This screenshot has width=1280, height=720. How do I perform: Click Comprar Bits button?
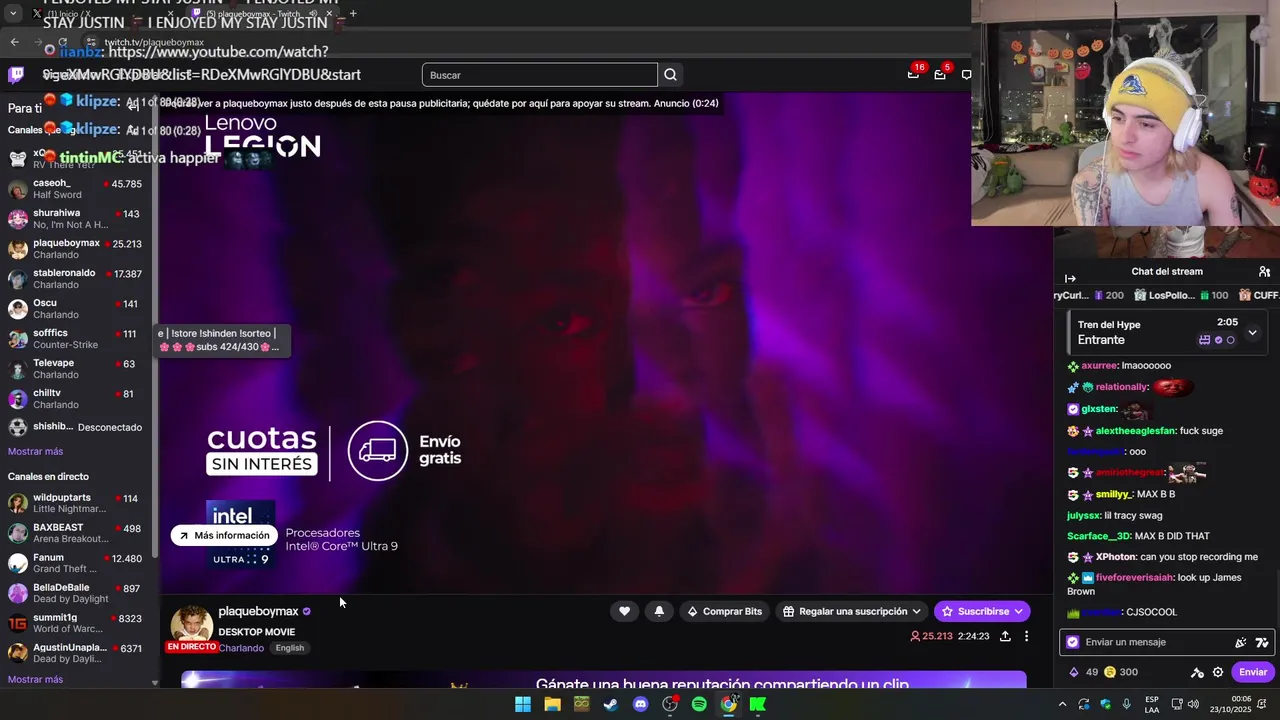724,611
